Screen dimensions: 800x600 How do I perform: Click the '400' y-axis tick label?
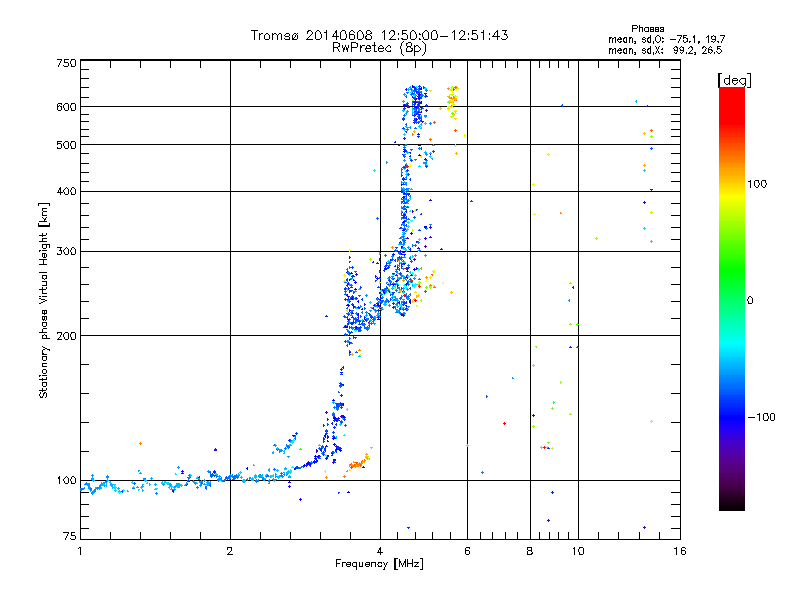tap(66, 192)
